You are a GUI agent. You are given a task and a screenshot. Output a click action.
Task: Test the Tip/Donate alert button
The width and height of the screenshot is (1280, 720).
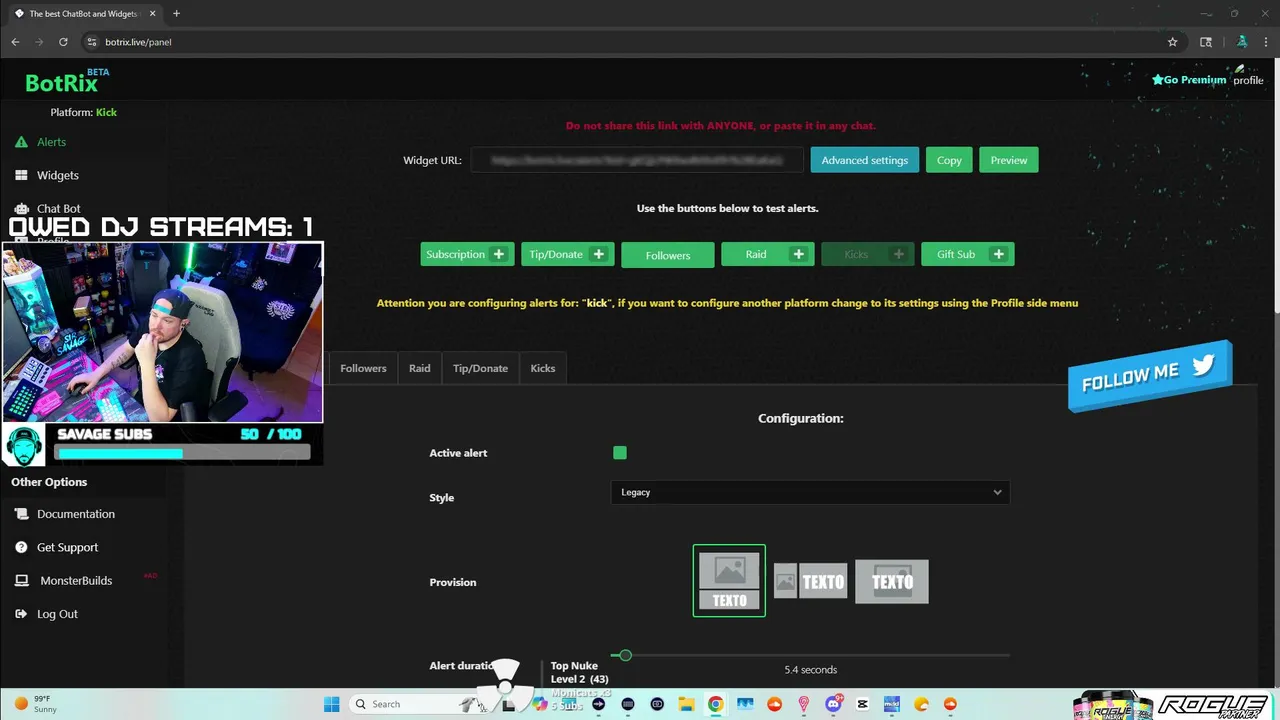[x=568, y=254]
